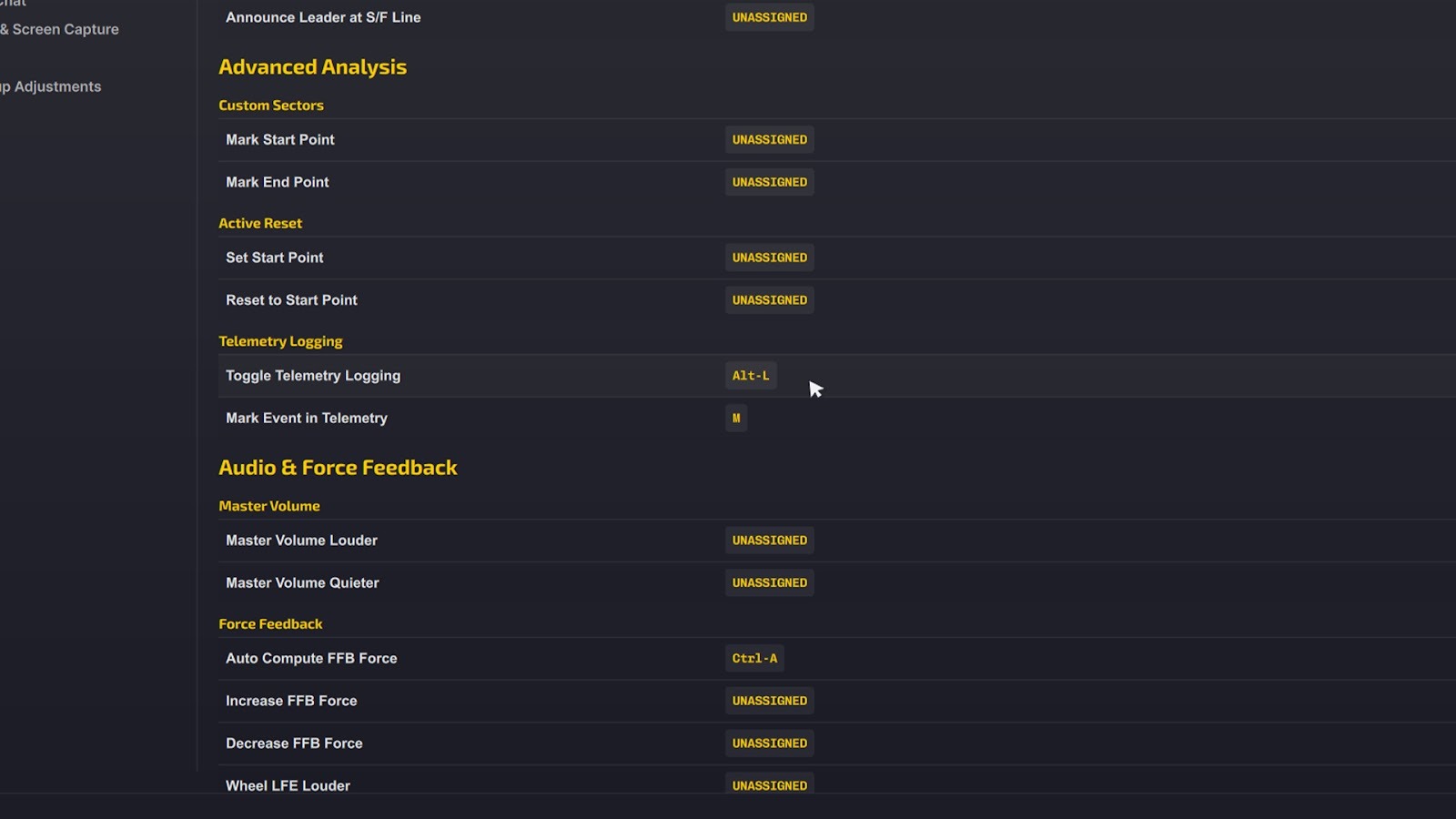Click the Reset to Start Point binding slot
1456x819 pixels.
tap(769, 299)
